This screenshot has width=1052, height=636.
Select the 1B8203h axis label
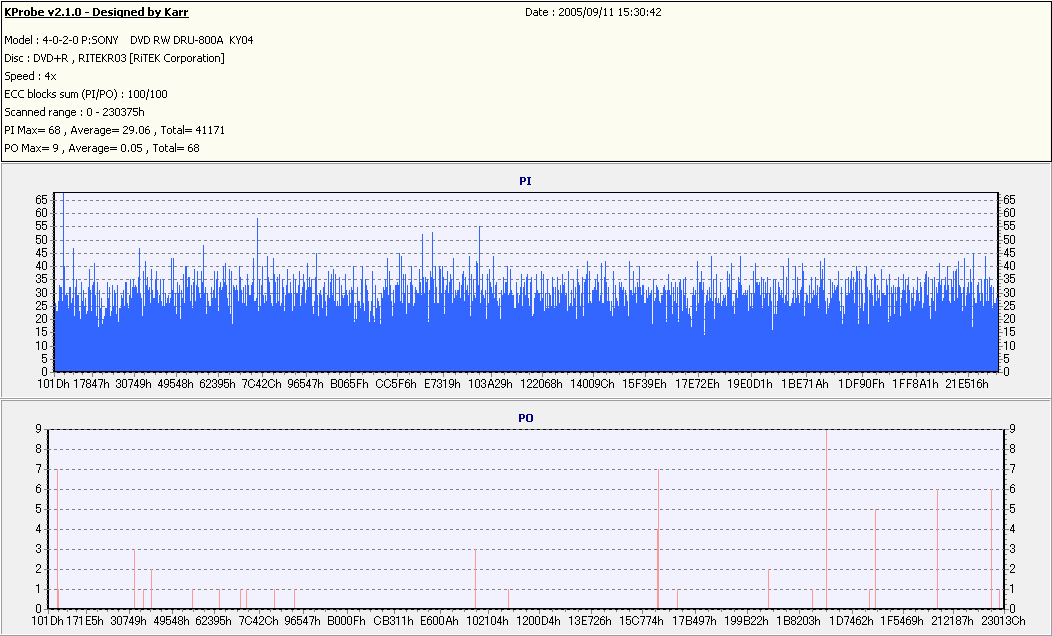tap(798, 621)
